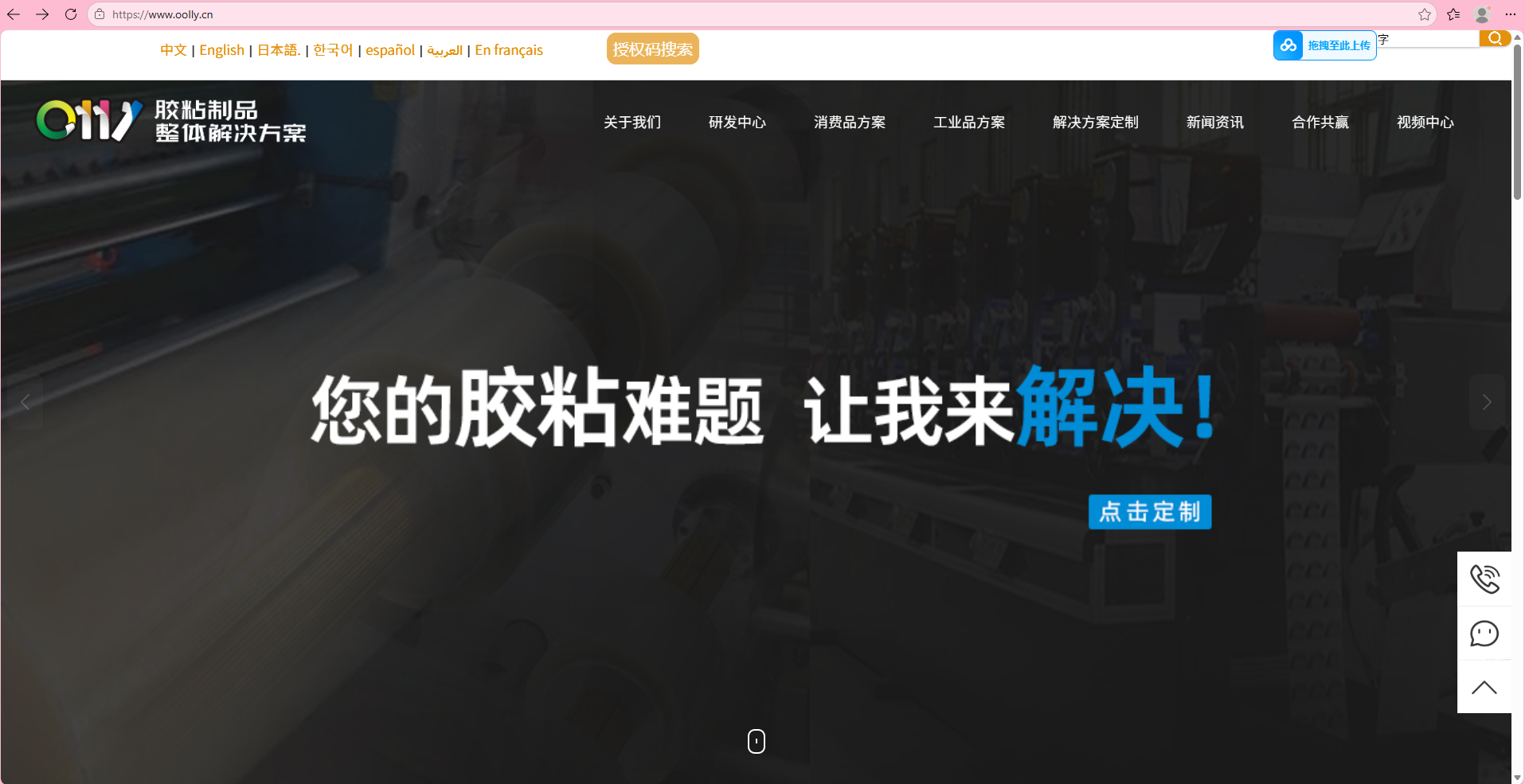1525x784 pixels.
Task: Open the 工业品方案 menu item
Action: click(969, 122)
